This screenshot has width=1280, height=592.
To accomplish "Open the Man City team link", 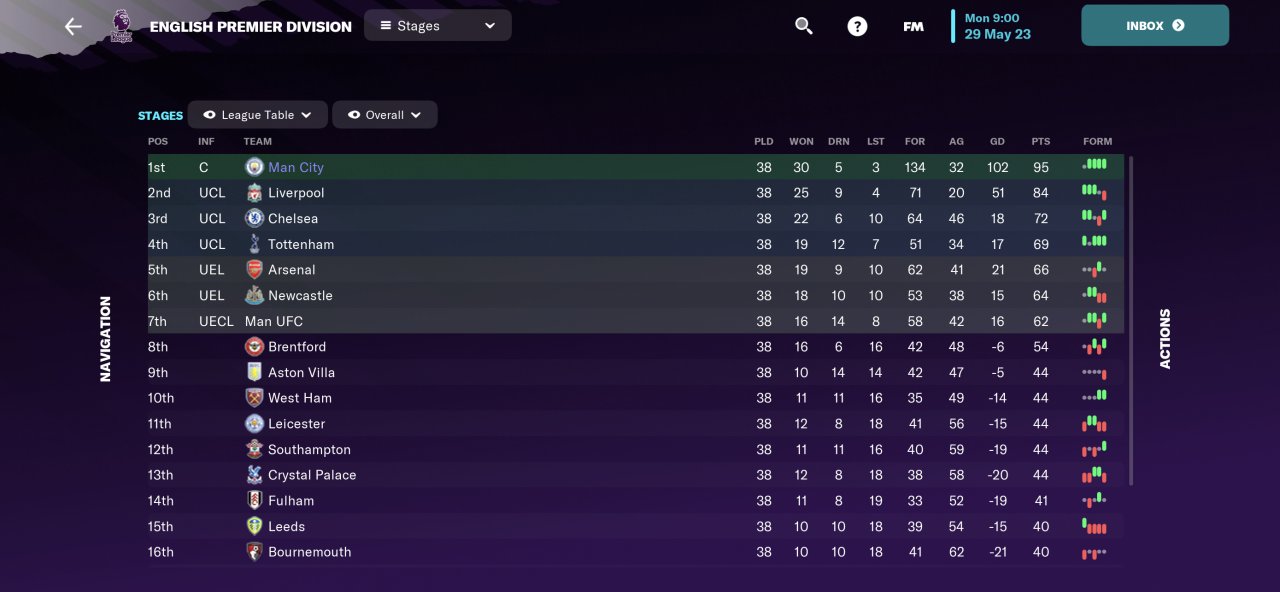I will 295,168.
